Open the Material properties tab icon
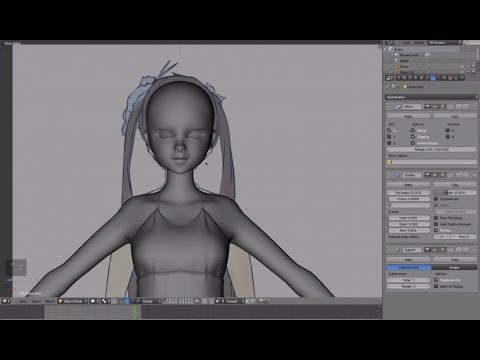Image resolution: width=480 pixels, height=360 pixels. (x=444, y=78)
